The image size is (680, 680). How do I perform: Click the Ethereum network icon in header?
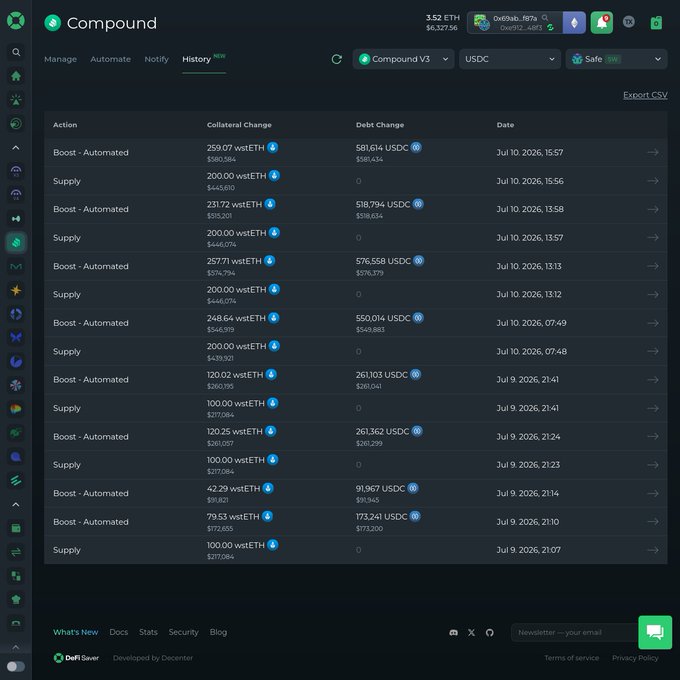click(574, 23)
